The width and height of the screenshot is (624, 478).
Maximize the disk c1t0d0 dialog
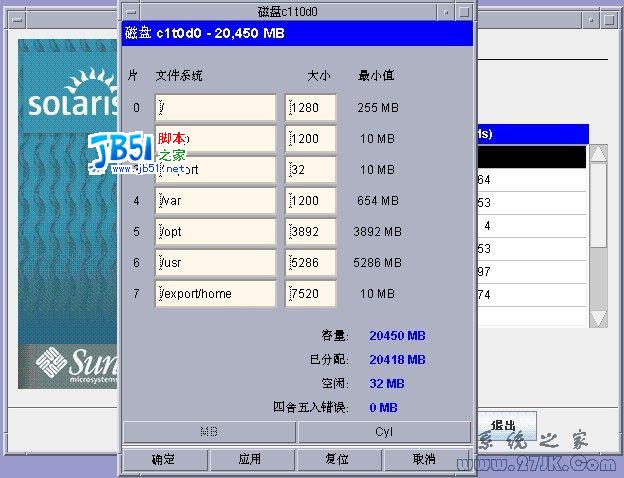pos(464,12)
